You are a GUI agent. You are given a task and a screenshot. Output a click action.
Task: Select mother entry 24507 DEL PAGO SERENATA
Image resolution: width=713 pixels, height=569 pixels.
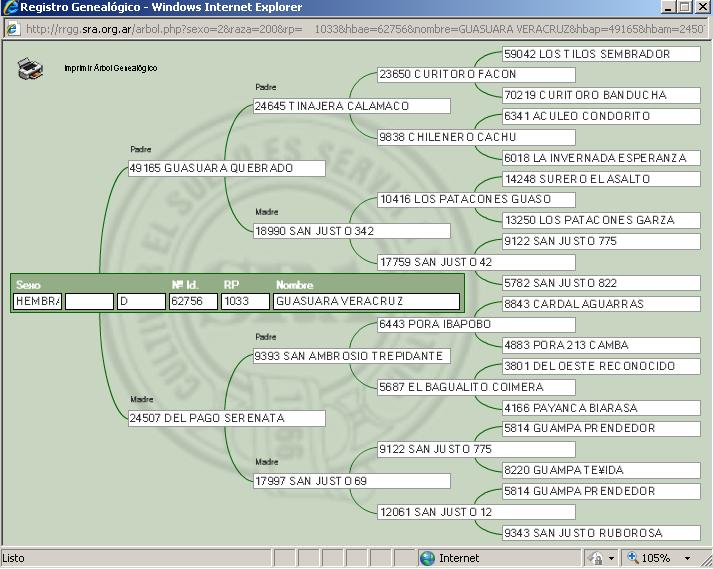click(x=226, y=418)
